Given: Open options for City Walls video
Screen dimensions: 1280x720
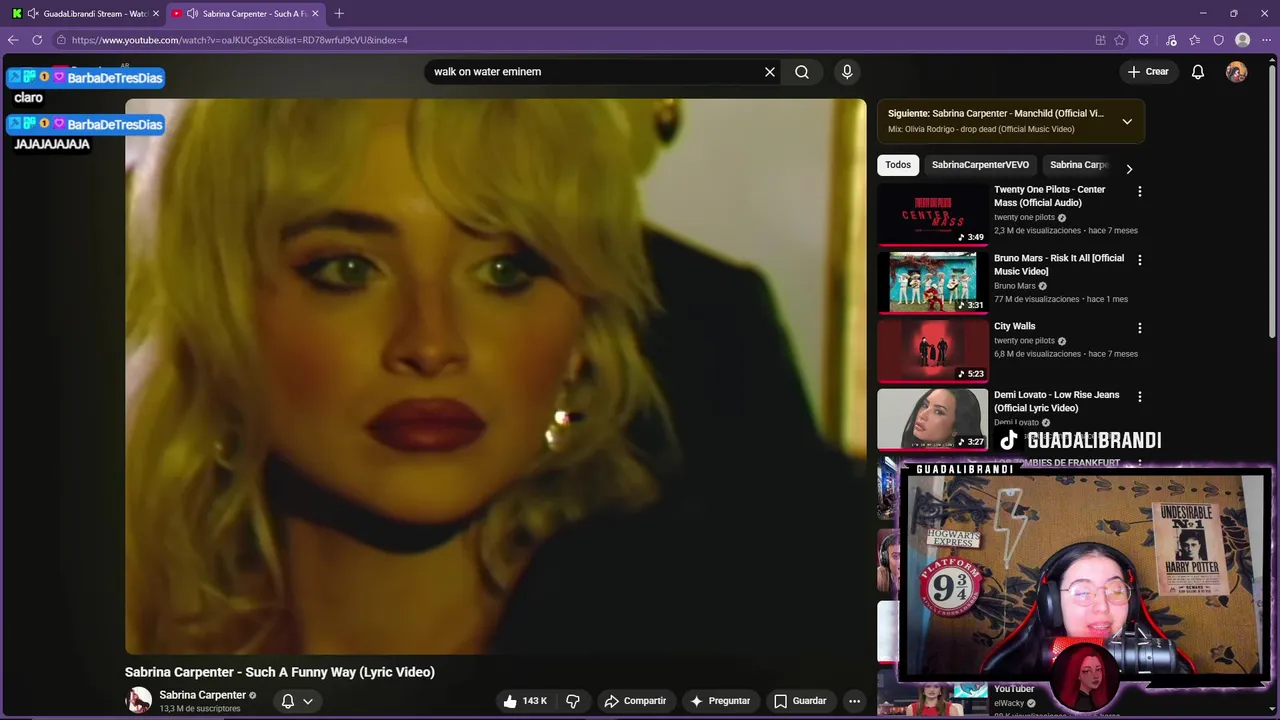Looking at the screenshot, I should [1139, 328].
